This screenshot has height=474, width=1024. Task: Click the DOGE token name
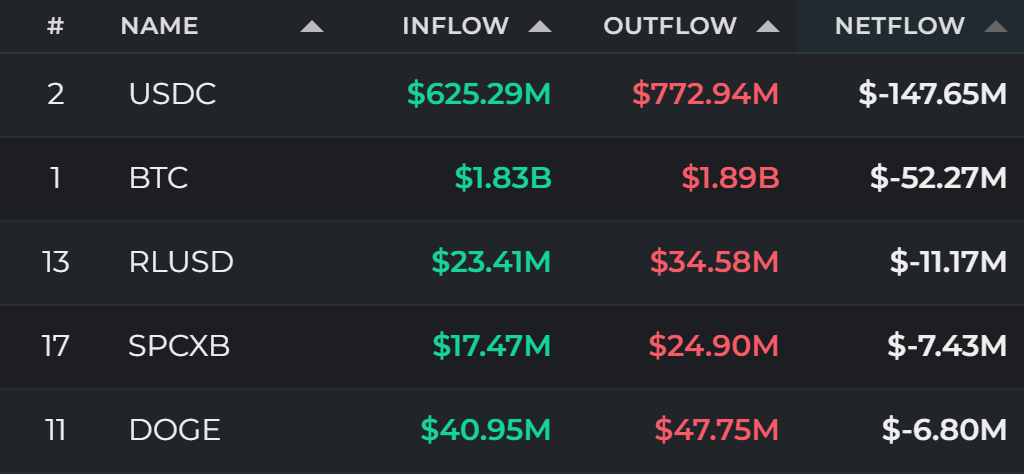click(x=174, y=430)
